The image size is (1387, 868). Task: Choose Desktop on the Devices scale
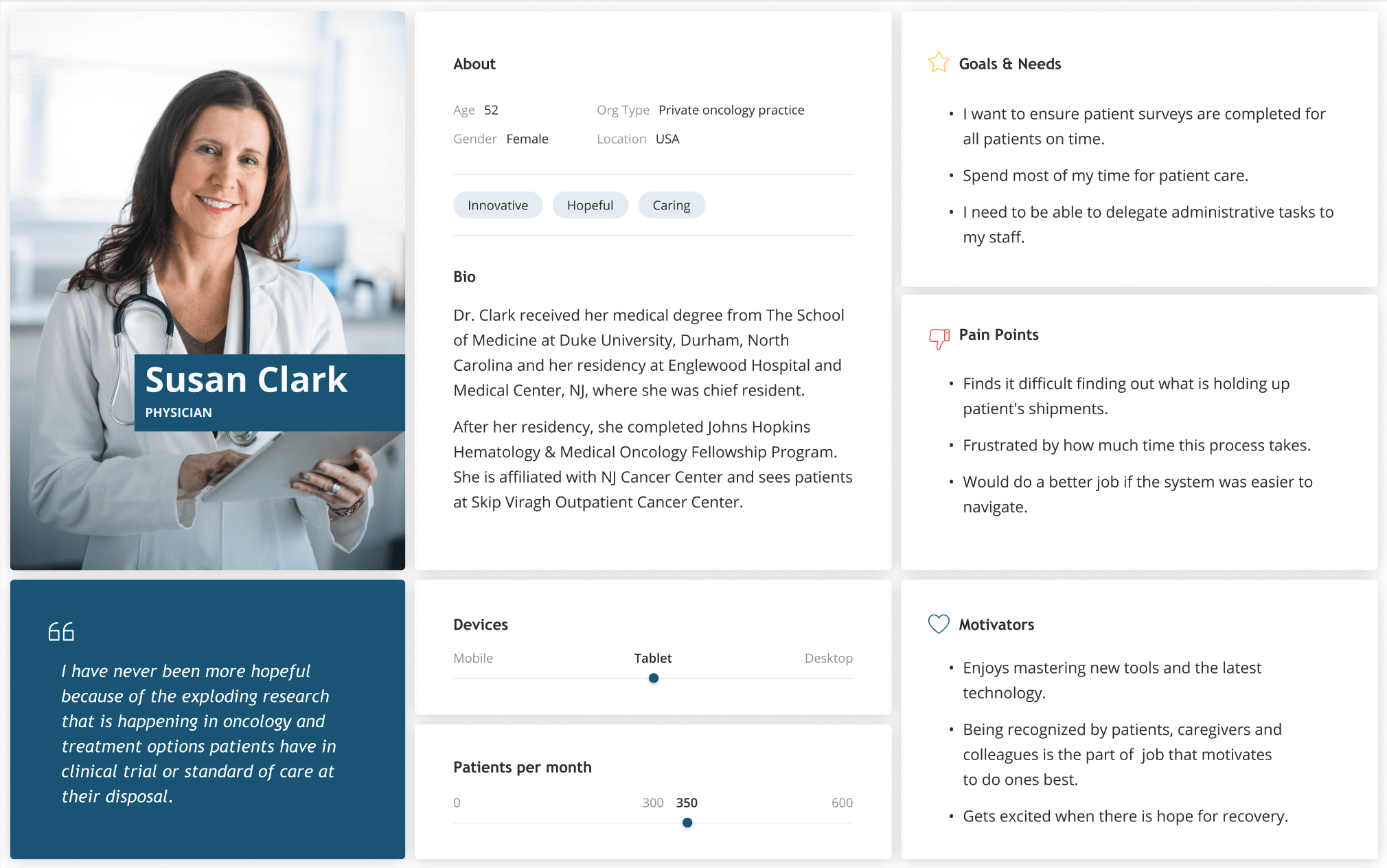pyautogui.click(x=829, y=658)
